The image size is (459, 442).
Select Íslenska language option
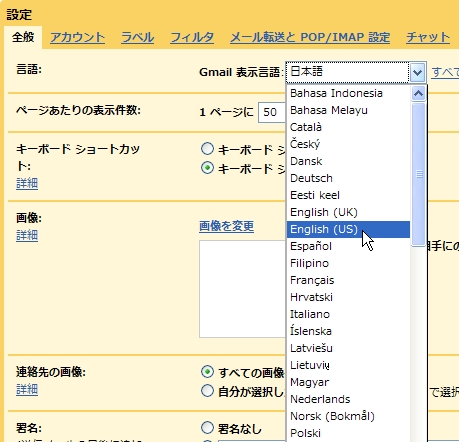[348, 331]
